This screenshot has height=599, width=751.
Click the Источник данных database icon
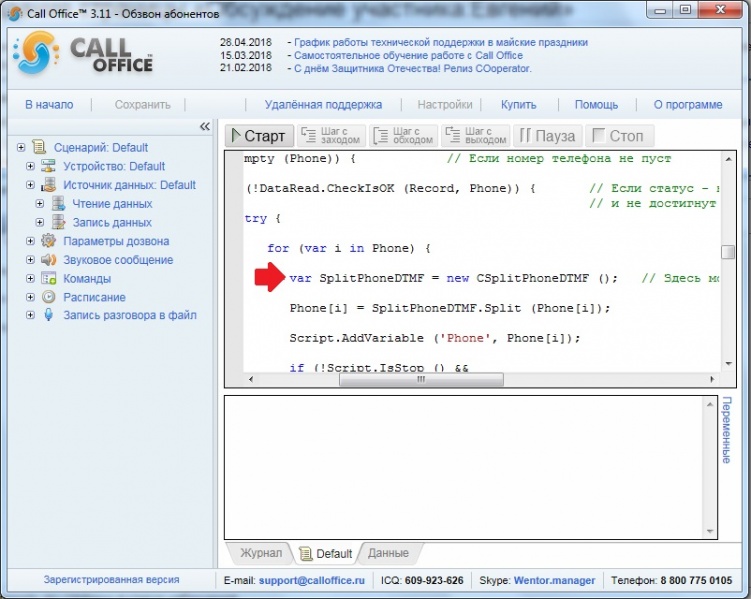(x=48, y=185)
